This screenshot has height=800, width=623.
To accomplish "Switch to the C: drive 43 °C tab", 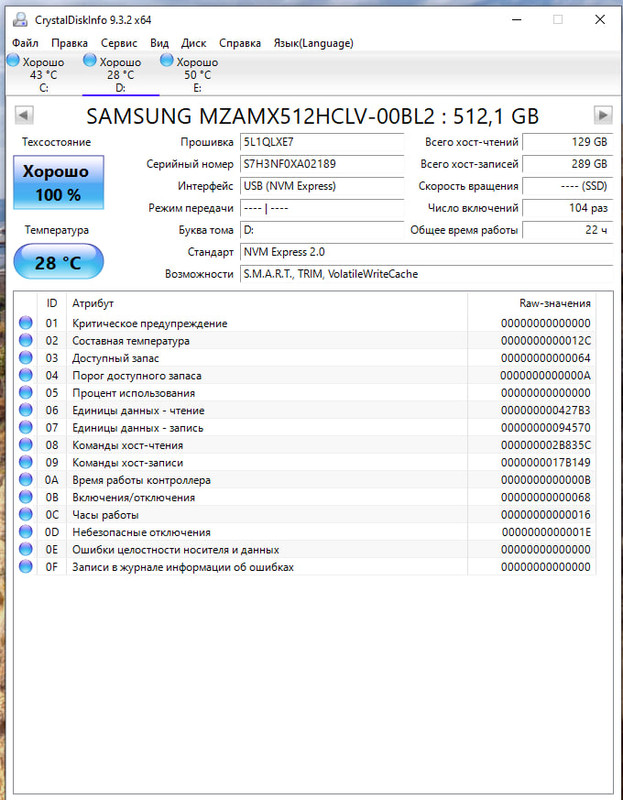I will [x=44, y=74].
